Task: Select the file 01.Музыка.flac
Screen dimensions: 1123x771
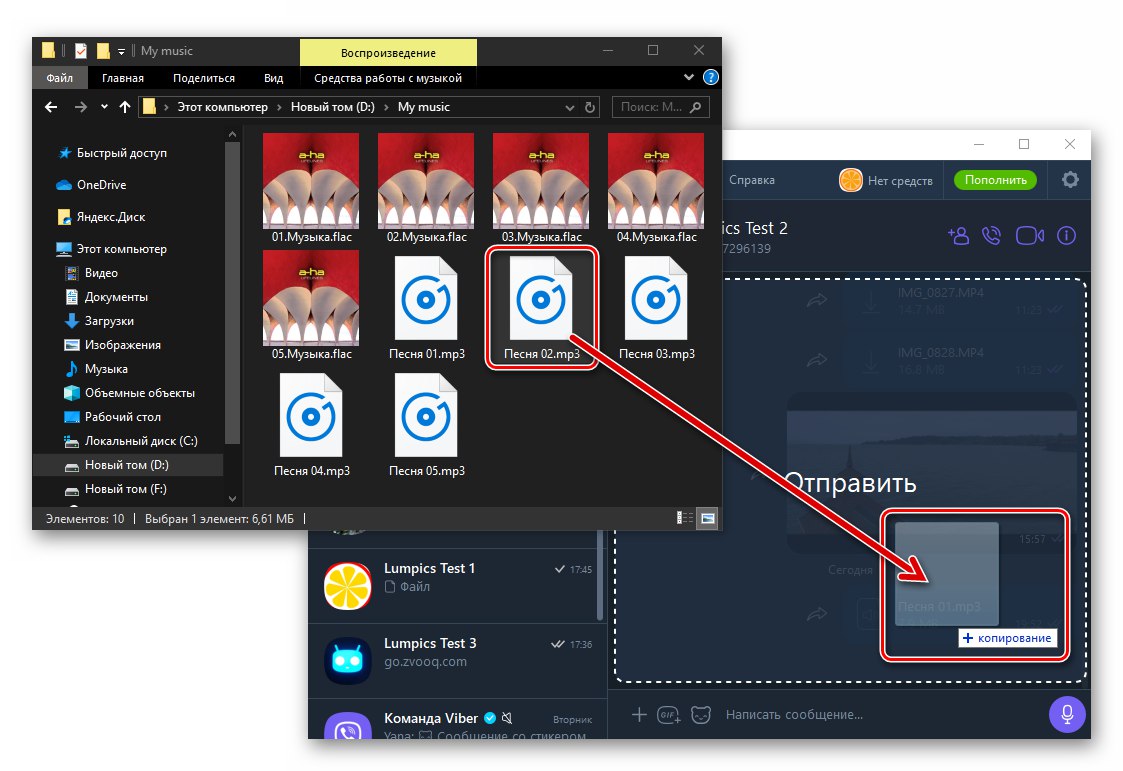Action: coord(312,189)
